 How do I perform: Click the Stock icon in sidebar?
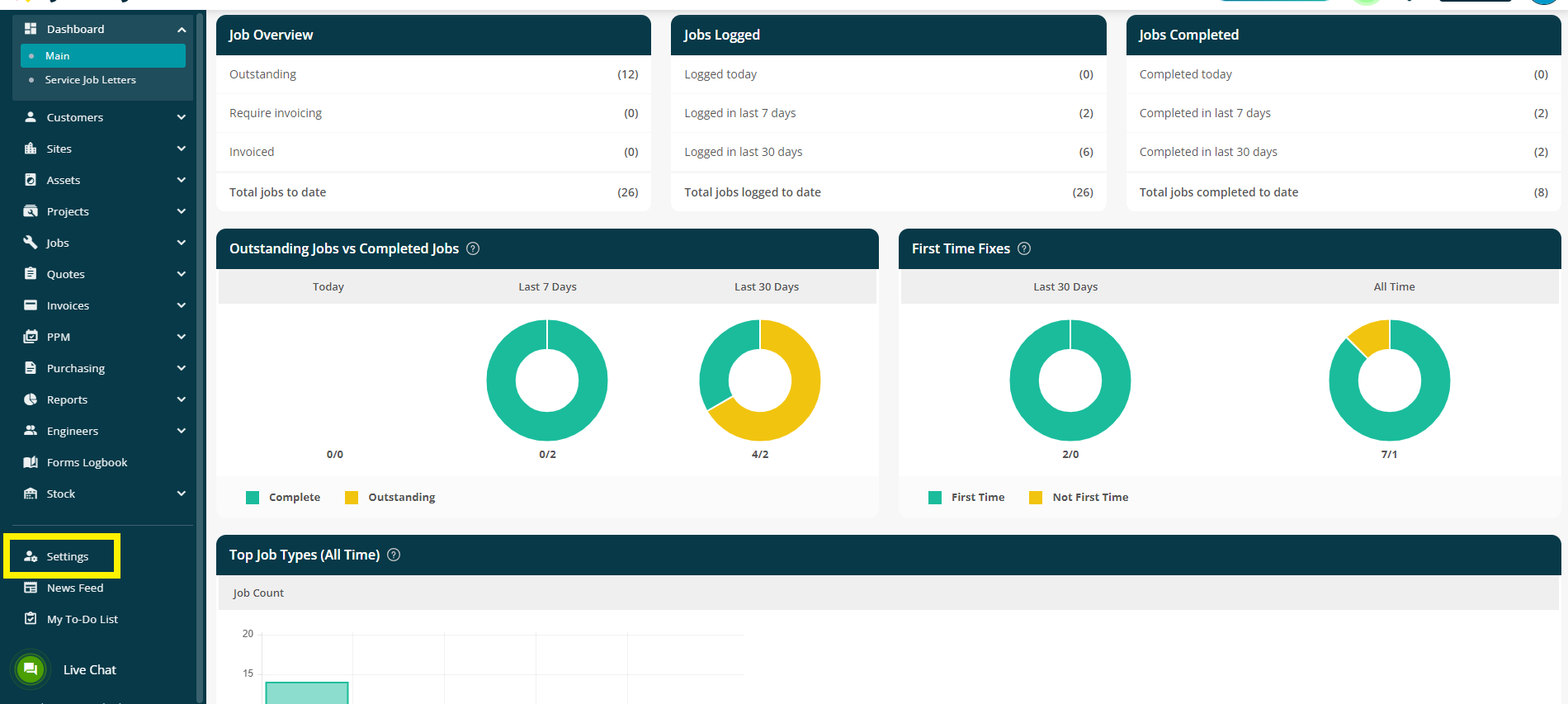[31, 494]
